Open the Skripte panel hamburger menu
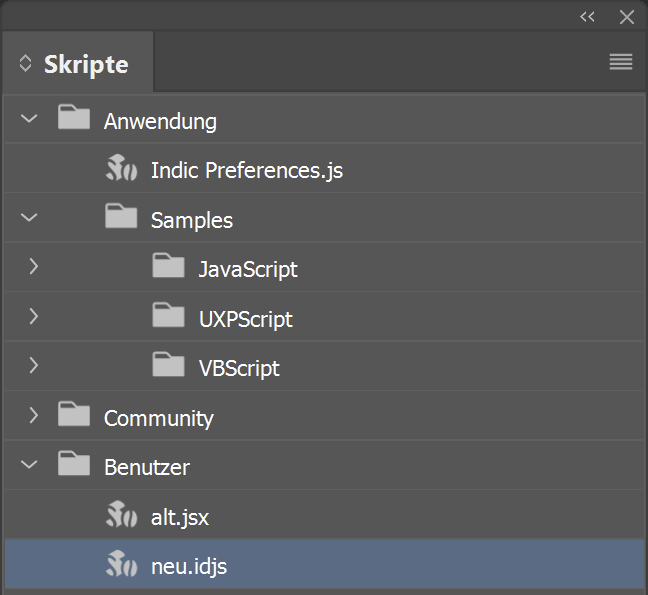This screenshot has width=648, height=595. click(621, 62)
